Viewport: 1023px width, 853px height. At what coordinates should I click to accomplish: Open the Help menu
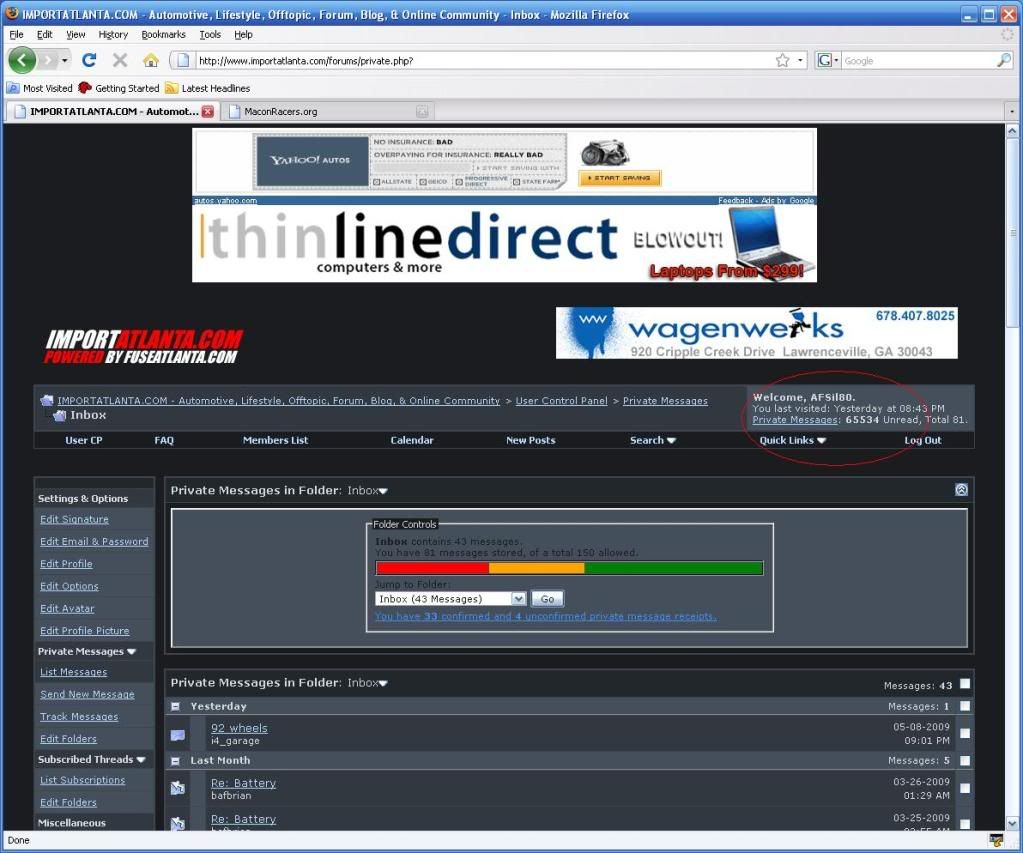(243, 35)
